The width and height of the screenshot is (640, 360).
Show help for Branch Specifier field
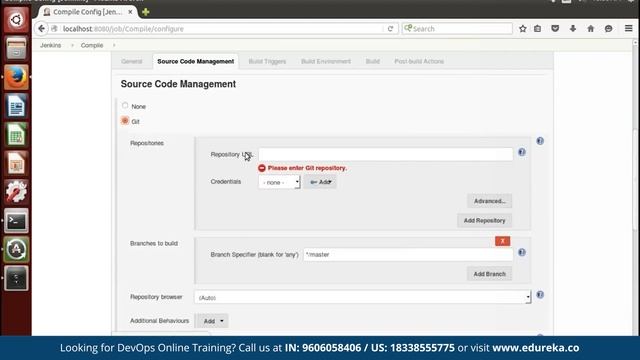pyautogui.click(x=522, y=252)
